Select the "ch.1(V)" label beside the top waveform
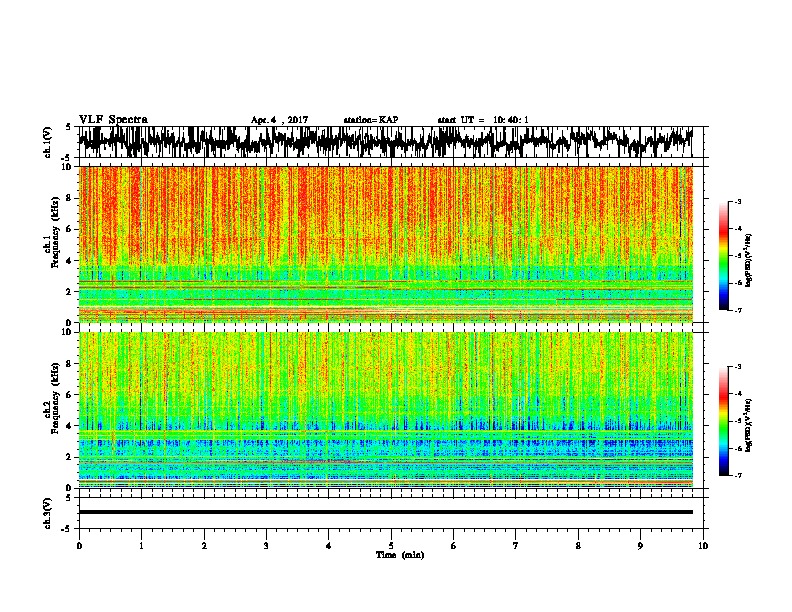The image size is (792, 612). coord(47,142)
